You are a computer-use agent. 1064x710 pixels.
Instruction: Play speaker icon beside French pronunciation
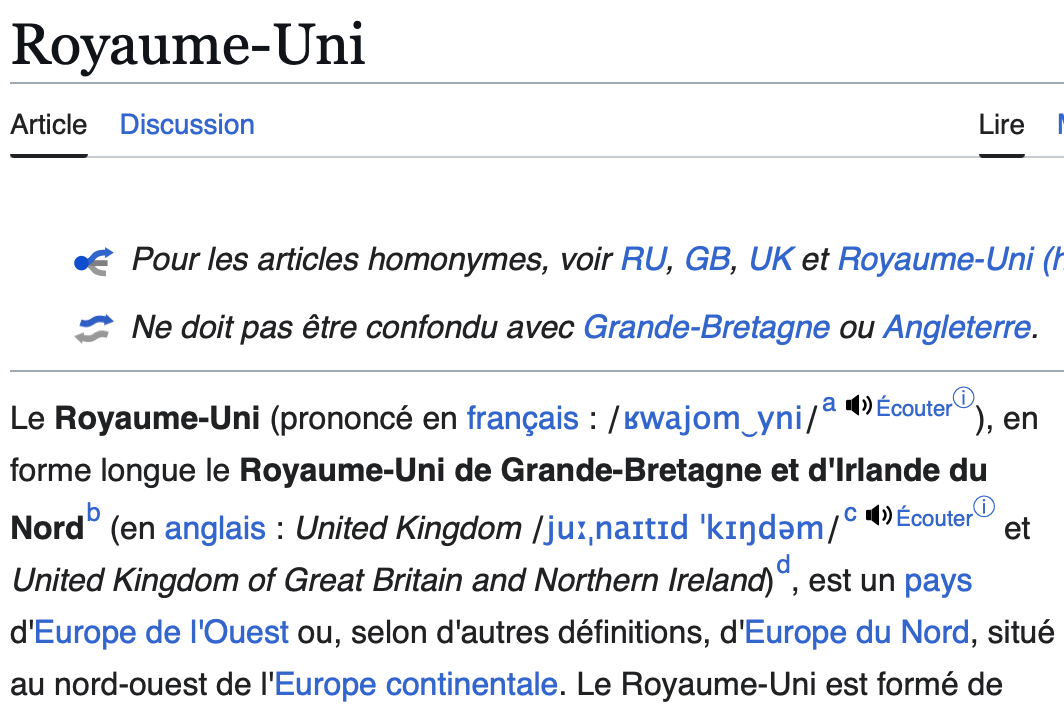click(x=858, y=405)
